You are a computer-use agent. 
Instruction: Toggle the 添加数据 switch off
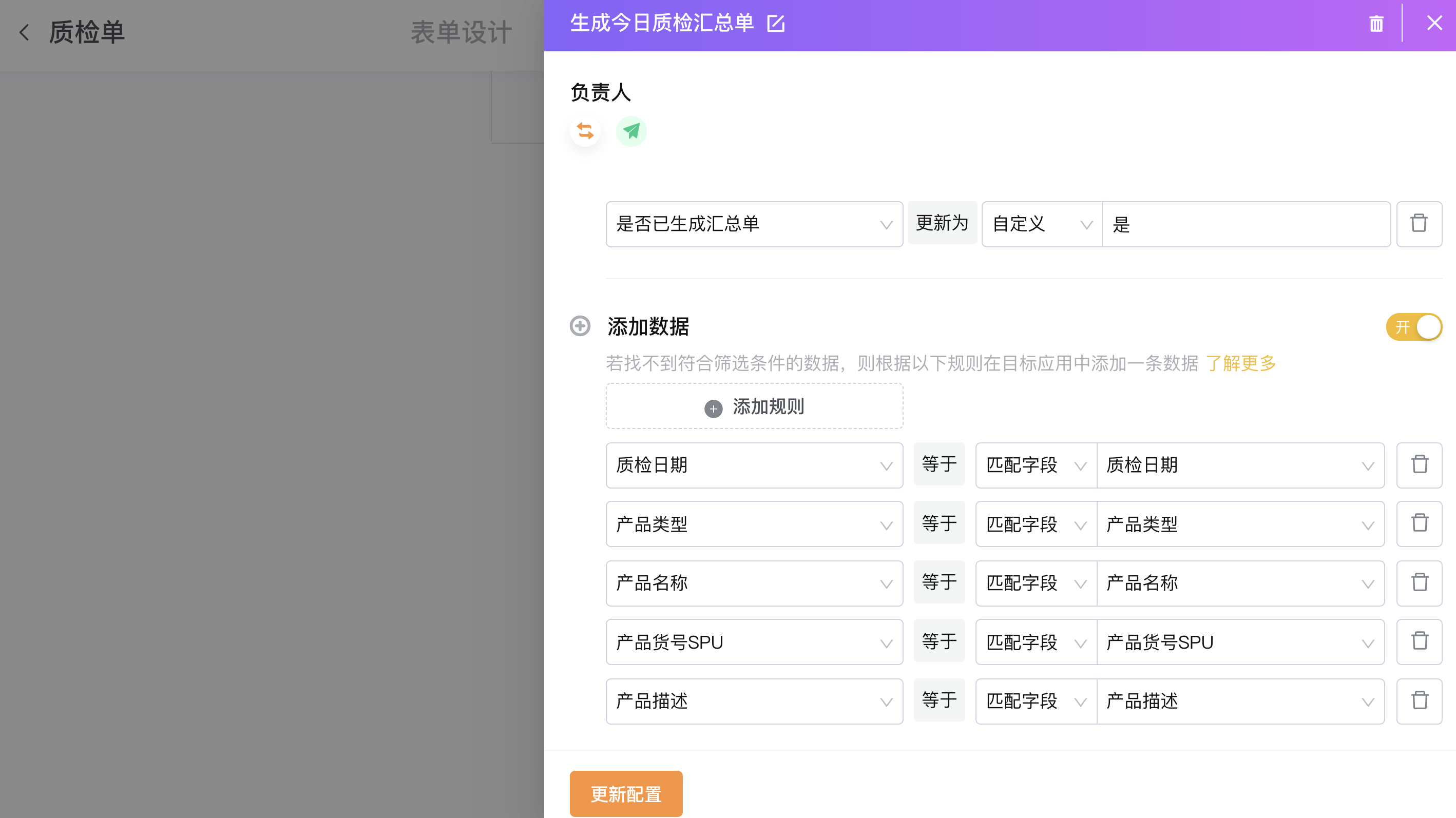click(x=1413, y=326)
